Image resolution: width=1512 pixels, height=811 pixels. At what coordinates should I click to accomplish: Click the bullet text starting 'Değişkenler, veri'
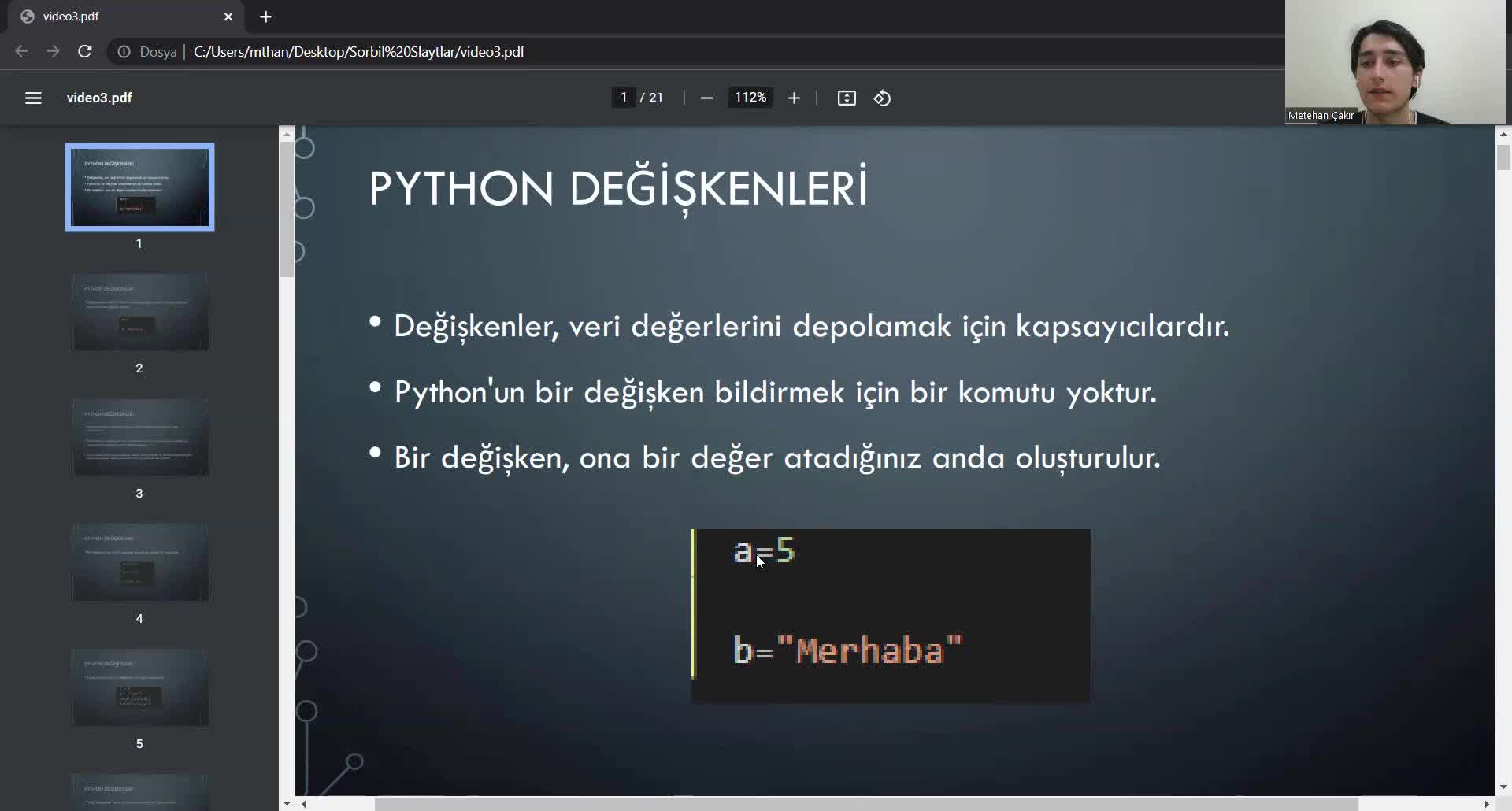tap(811, 326)
